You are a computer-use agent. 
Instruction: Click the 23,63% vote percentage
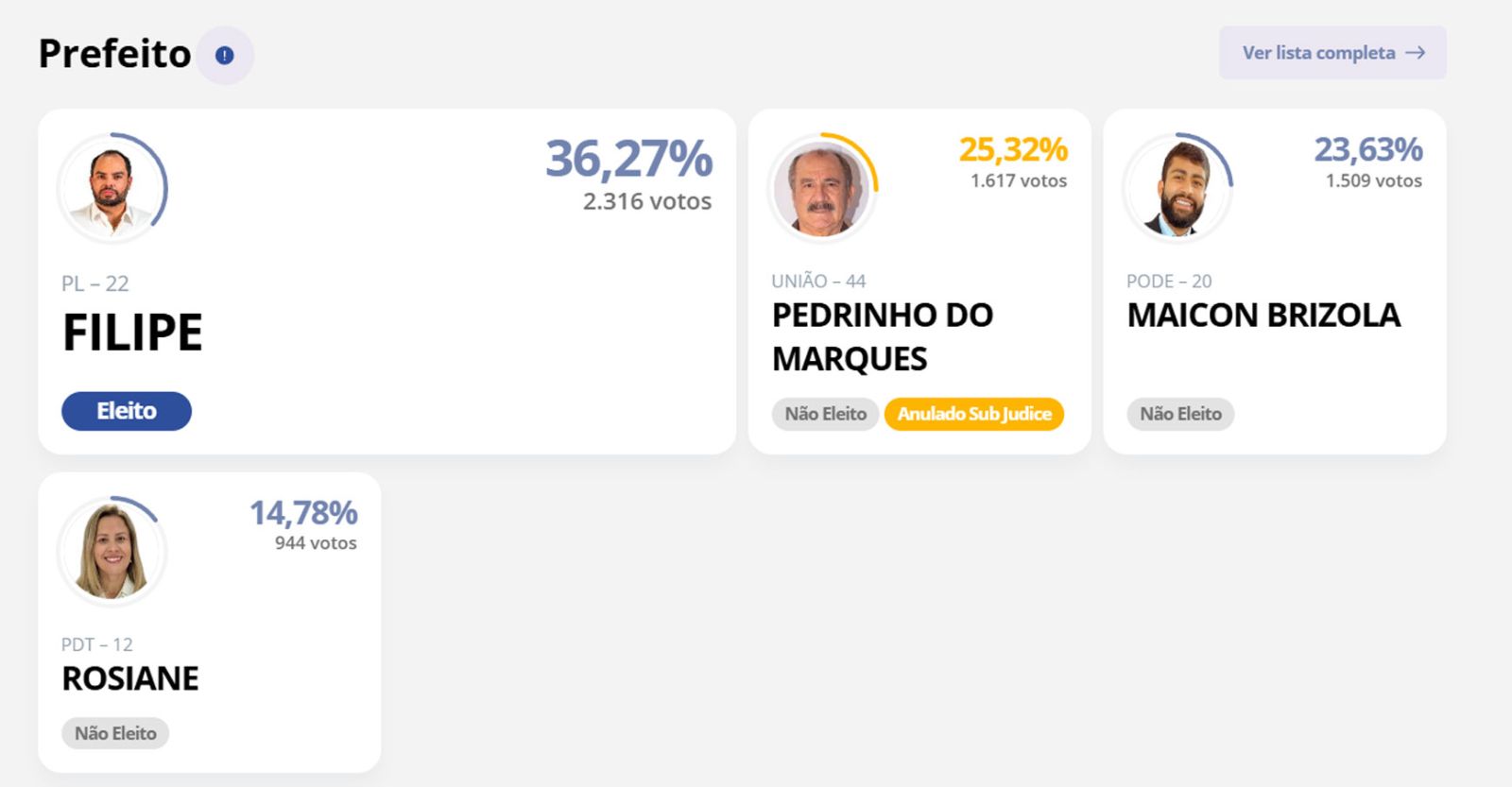tap(1368, 149)
